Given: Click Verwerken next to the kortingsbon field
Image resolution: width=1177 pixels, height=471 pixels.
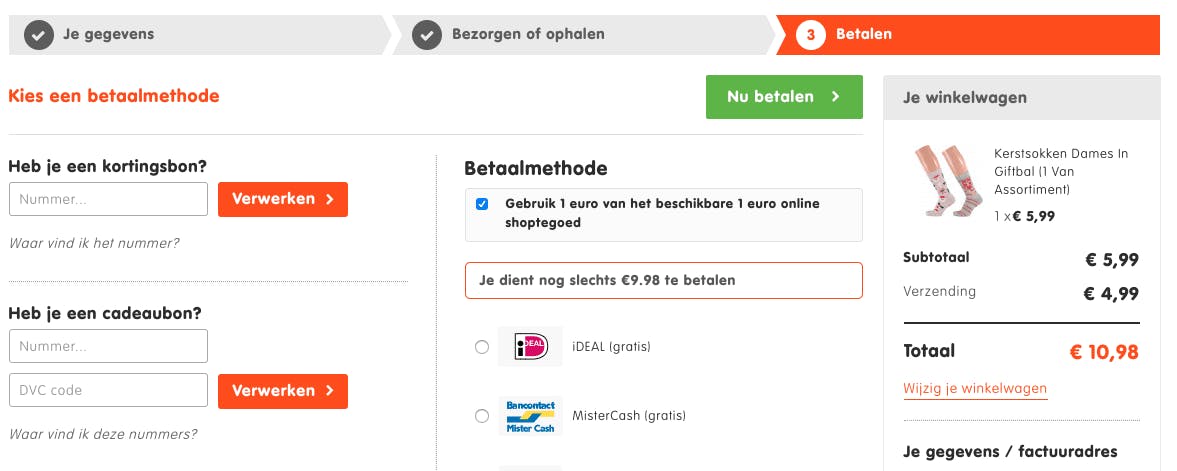Looking at the screenshot, I should [x=283, y=199].
